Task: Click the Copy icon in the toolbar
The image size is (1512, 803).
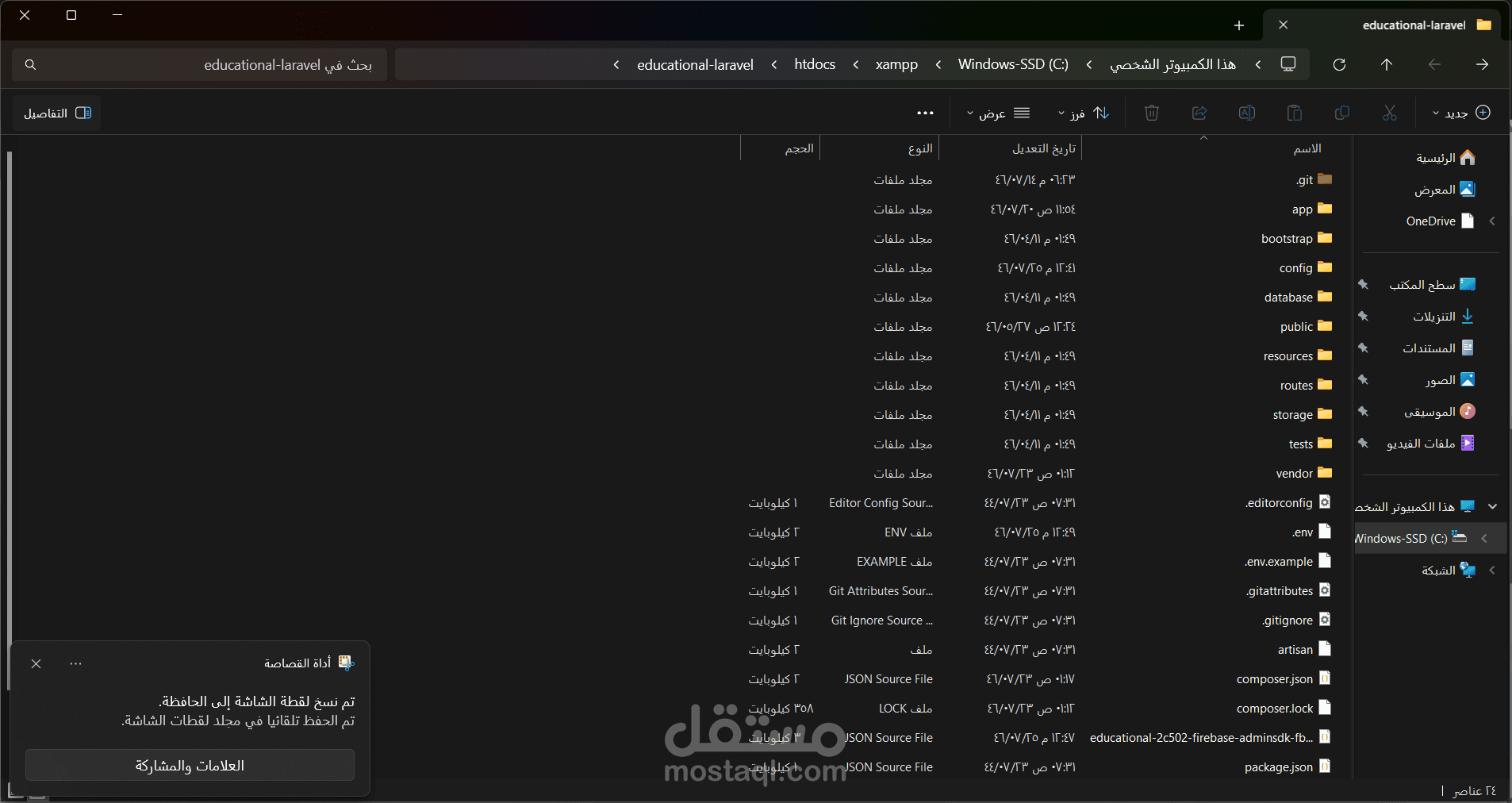Action: pyautogui.click(x=1342, y=113)
